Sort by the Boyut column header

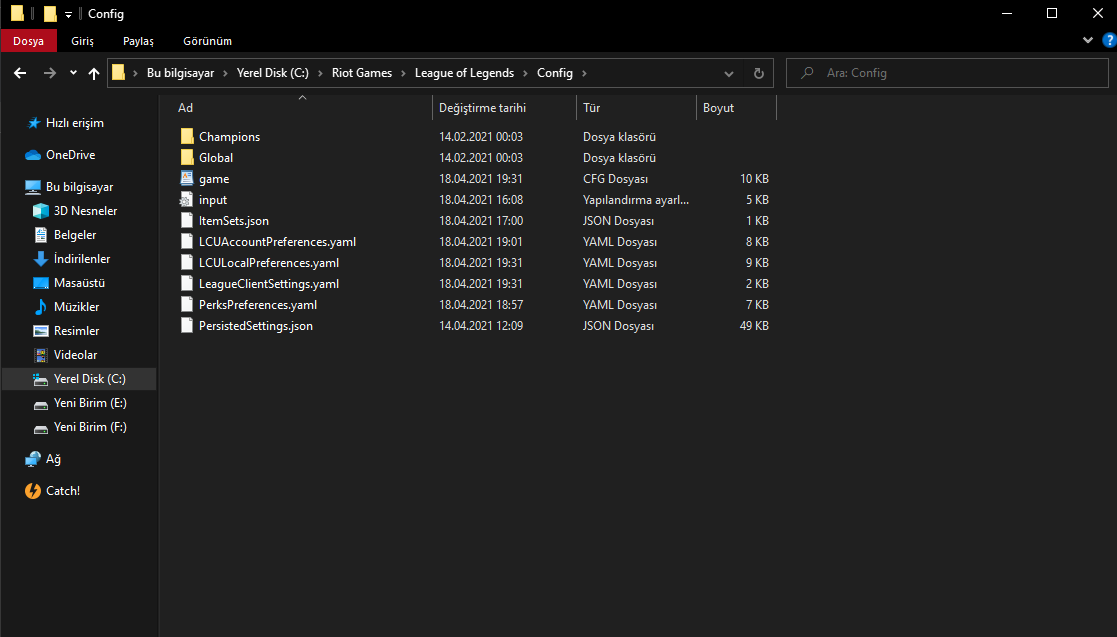tap(736, 108)
